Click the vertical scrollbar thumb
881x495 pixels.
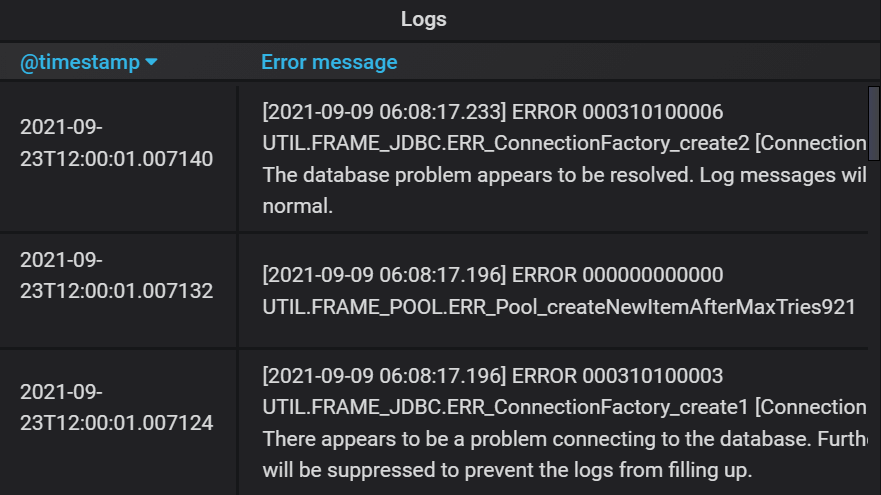(x=874, y=124)
